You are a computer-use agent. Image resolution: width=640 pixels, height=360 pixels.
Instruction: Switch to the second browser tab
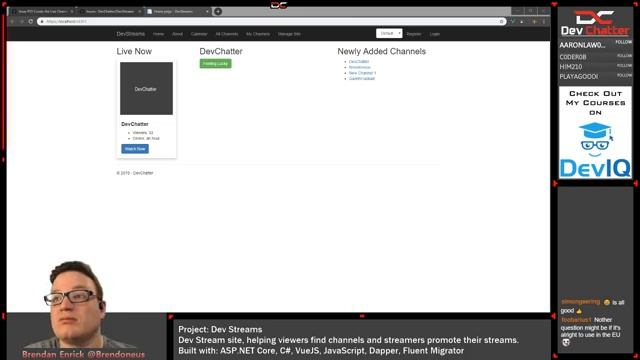(x=110, y=11)
